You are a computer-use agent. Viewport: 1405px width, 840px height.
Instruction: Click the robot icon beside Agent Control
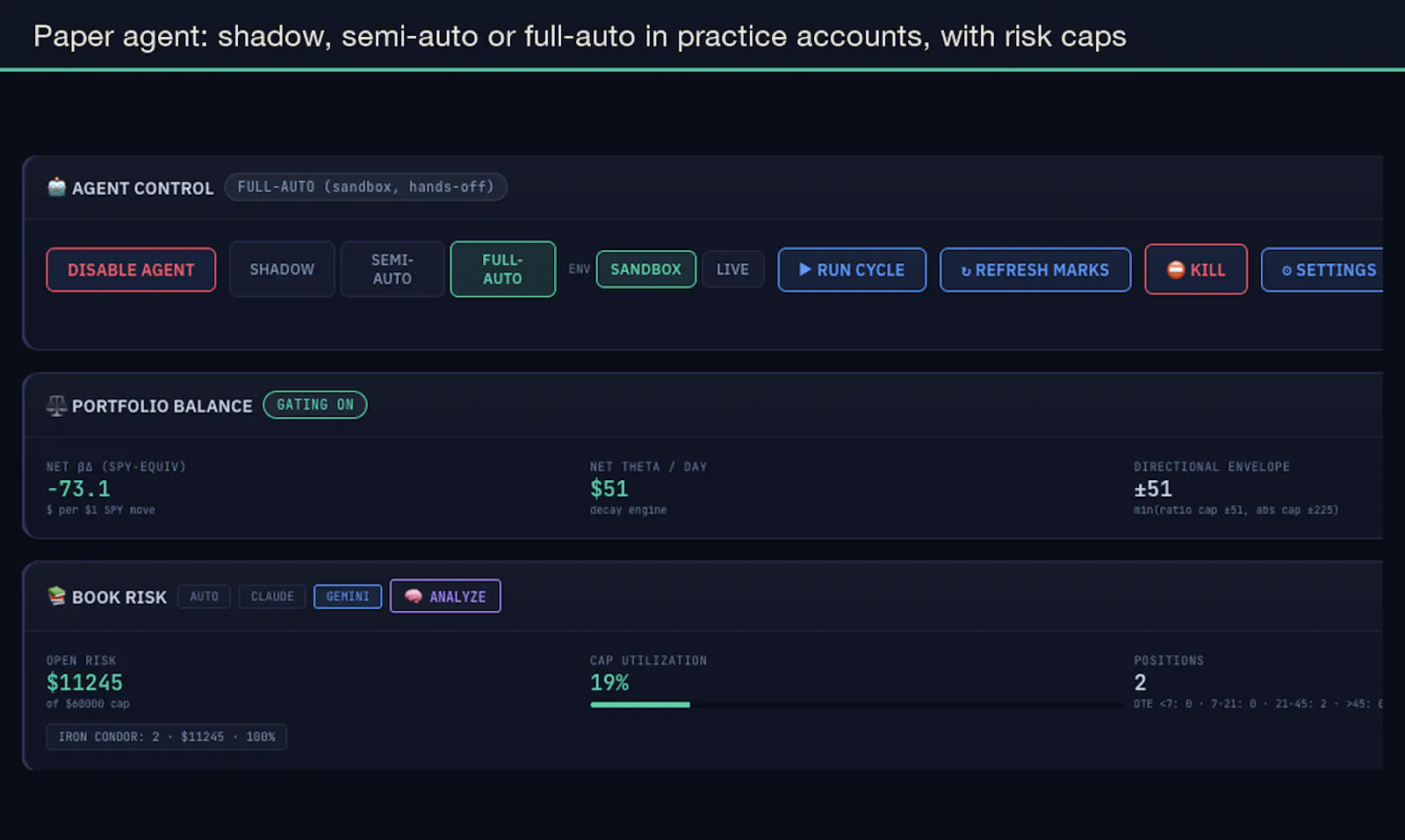click(x=57, y=187)
